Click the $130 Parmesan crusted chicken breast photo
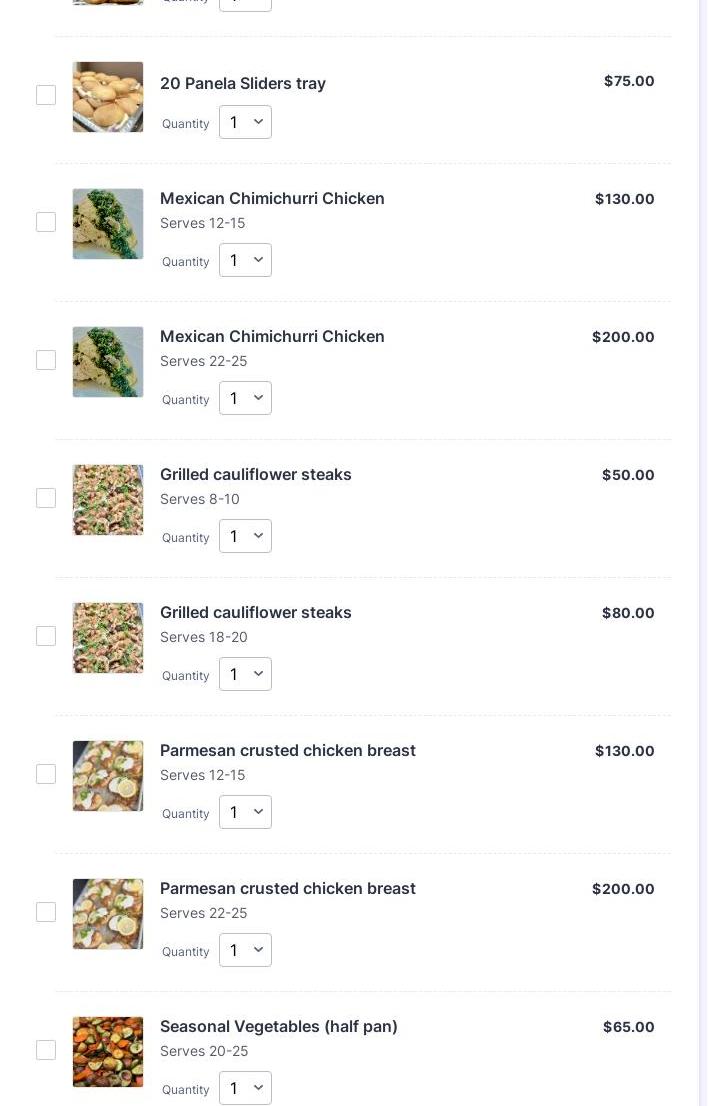Screen dimensions: 710x1106 [108, 776]
